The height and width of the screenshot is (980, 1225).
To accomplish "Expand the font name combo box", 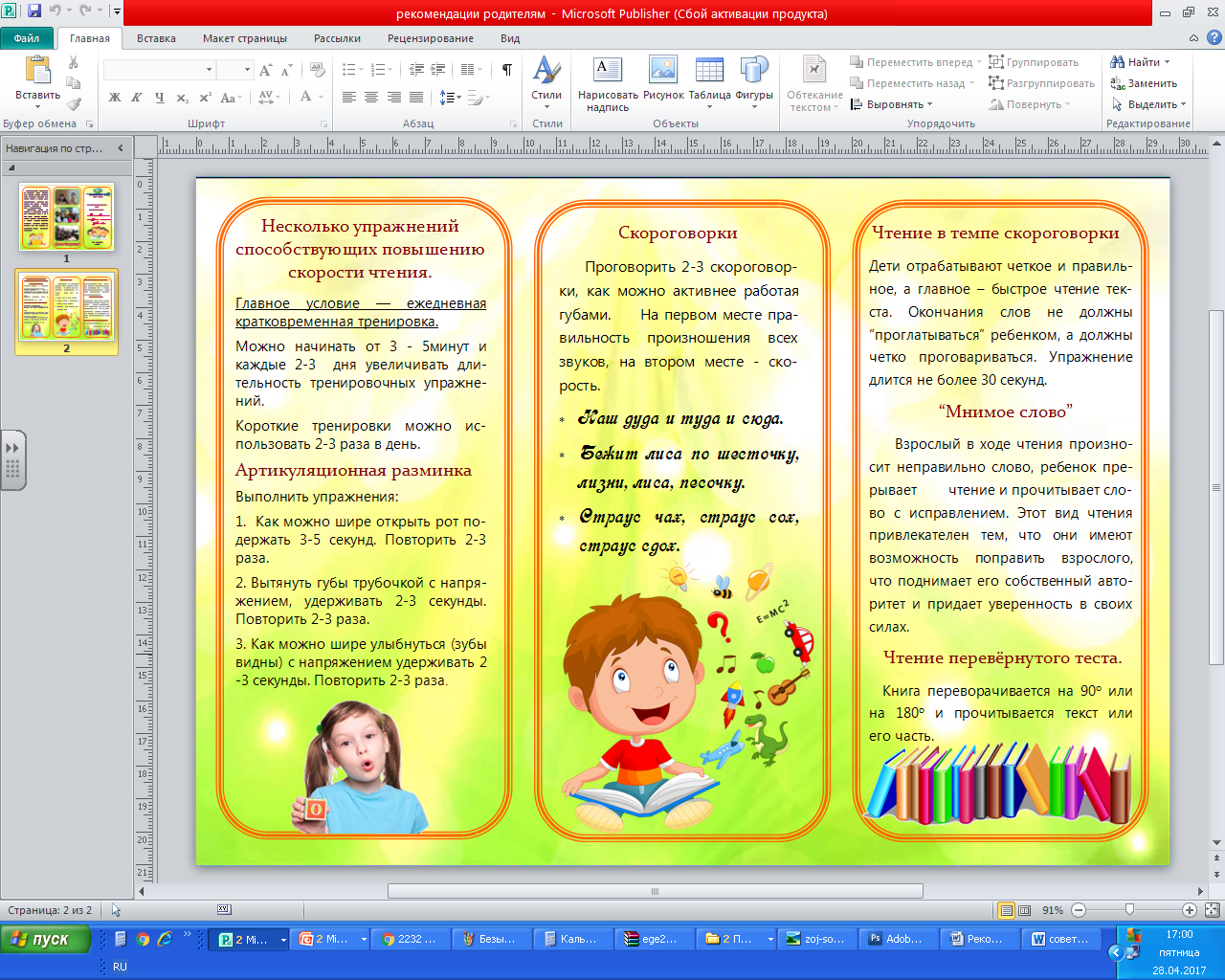I will [209, 70].
